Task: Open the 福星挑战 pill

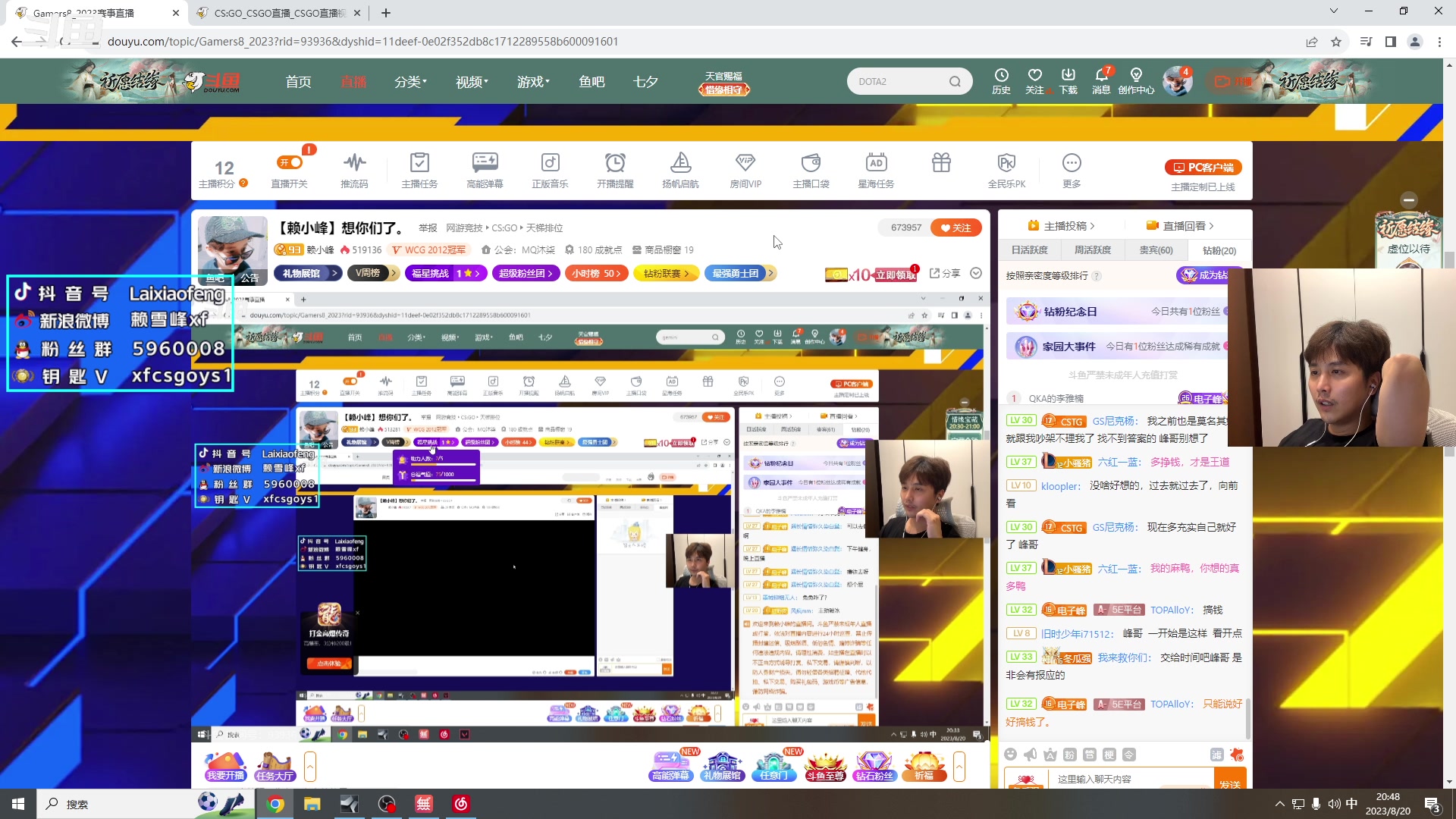Action: tap(446, 273)
